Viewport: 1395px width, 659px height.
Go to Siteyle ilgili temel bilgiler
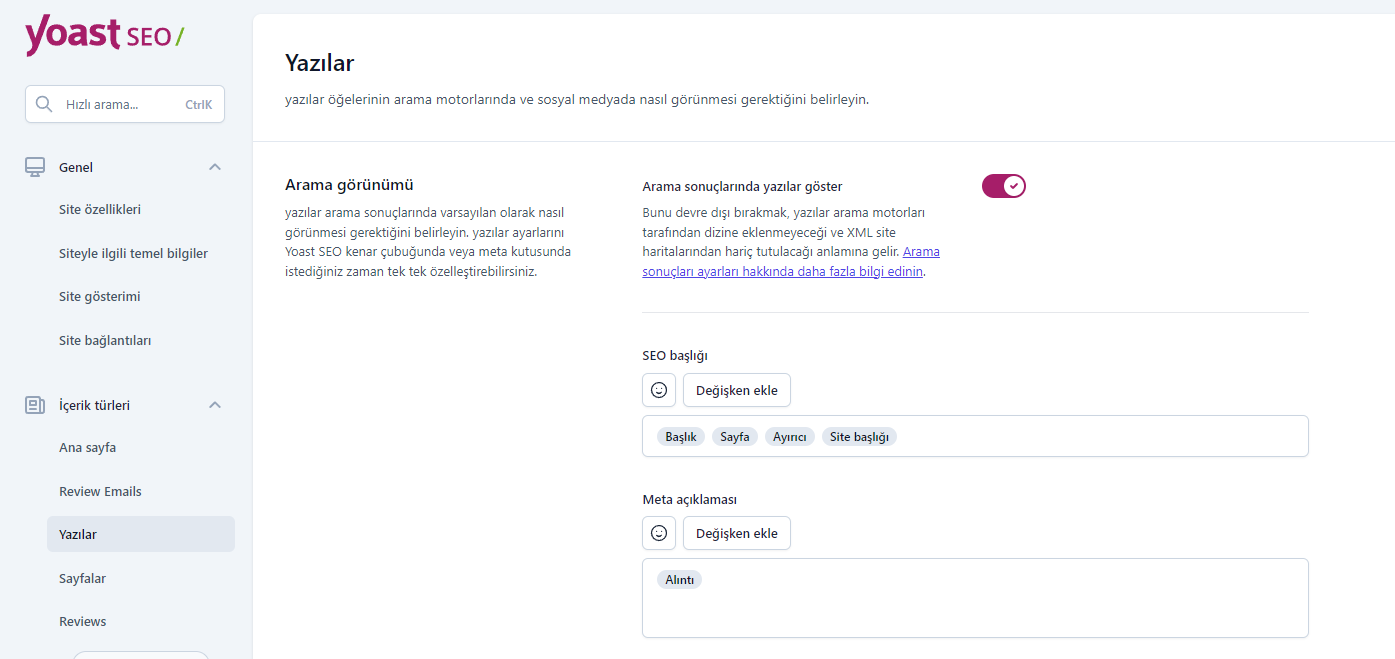[133, 253]
